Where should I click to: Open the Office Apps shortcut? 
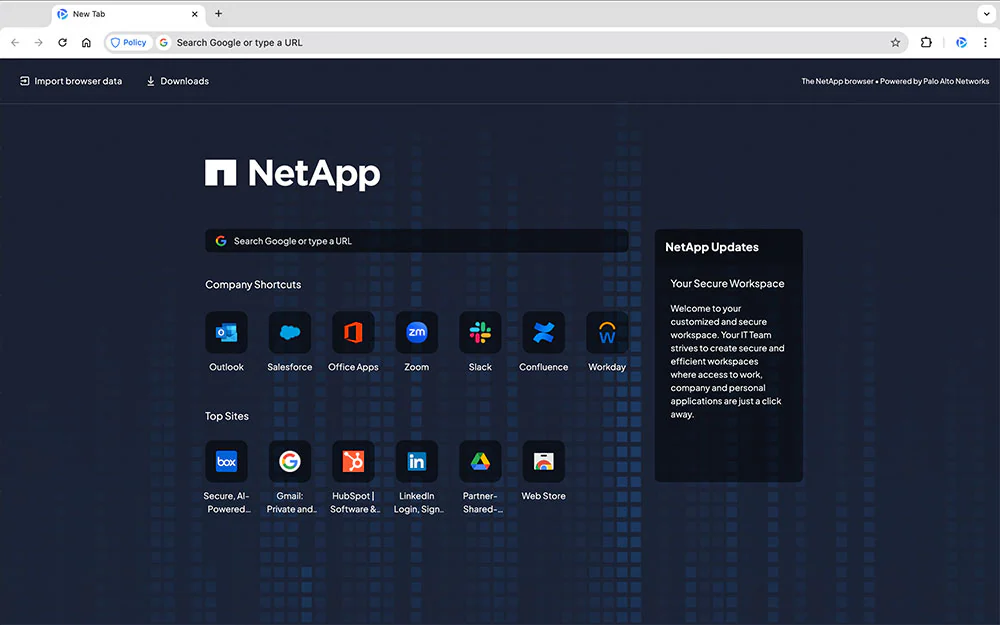coord(353,333)
